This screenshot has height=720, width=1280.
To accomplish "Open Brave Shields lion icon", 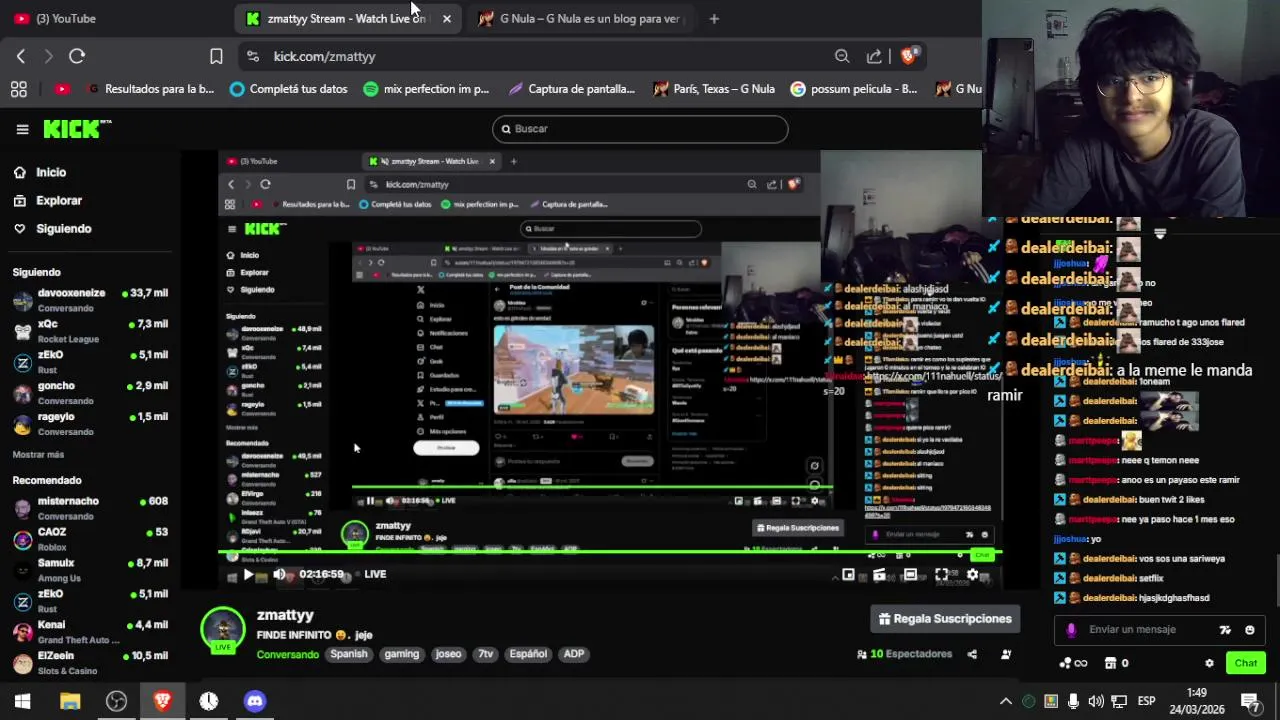I will (907, 56).
